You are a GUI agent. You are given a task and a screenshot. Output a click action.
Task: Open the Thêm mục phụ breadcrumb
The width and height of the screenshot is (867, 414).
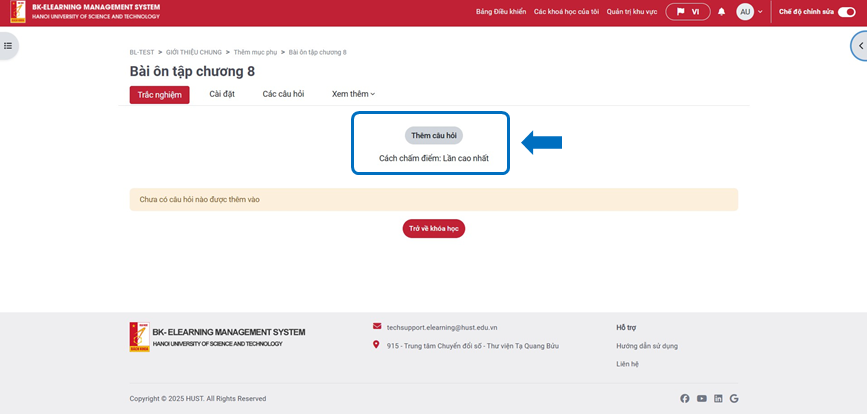255,53
